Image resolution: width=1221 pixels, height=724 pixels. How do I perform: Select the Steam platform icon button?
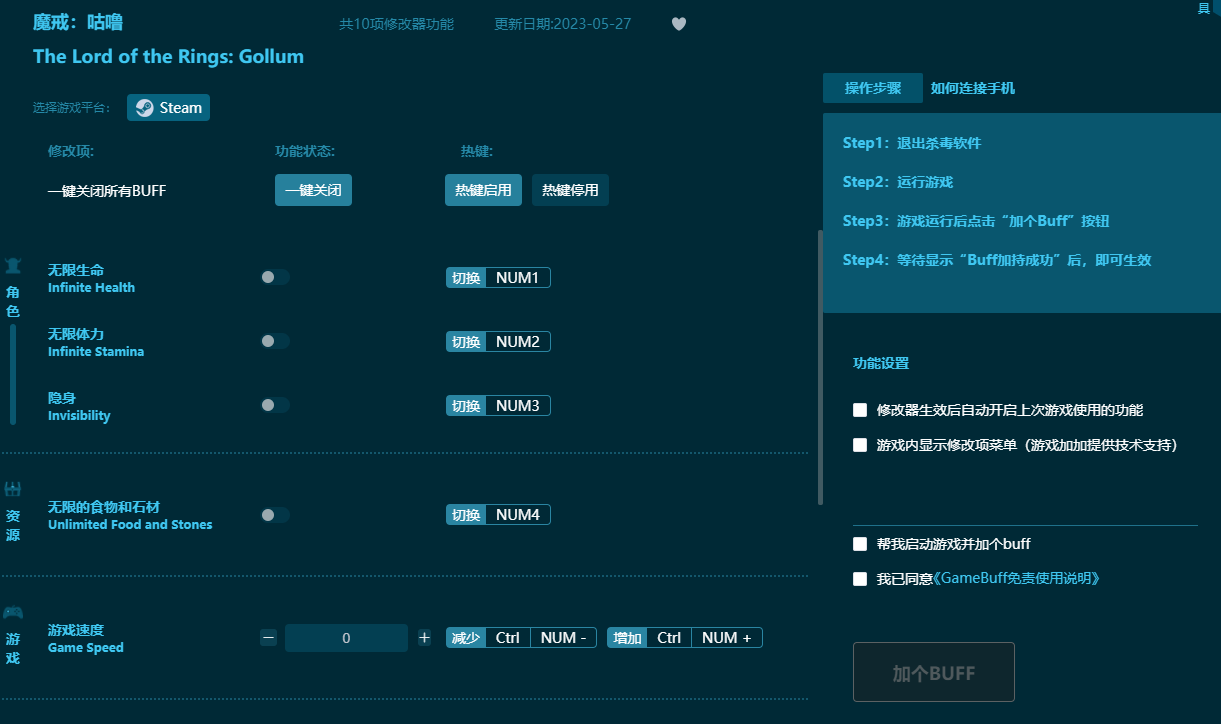point(168,108)
